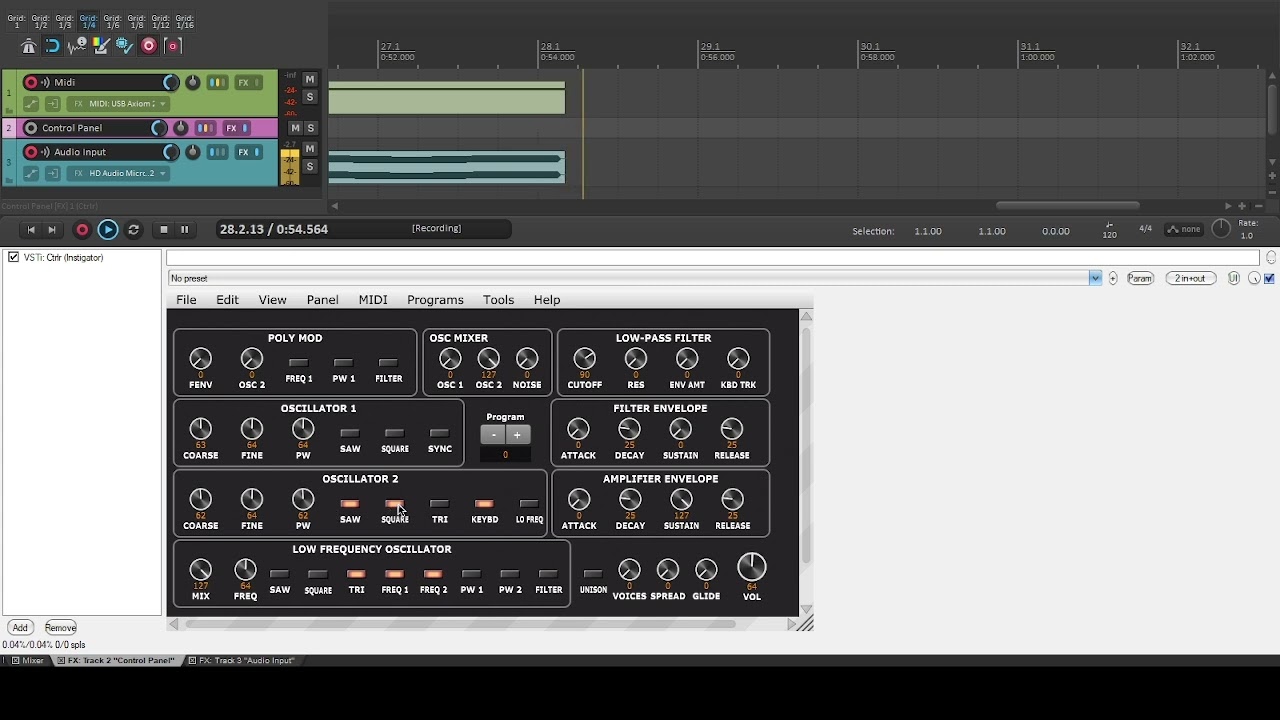Stop playback with the stop button
The height and width of the screenshot is (720, 1280).
[164, 230]
